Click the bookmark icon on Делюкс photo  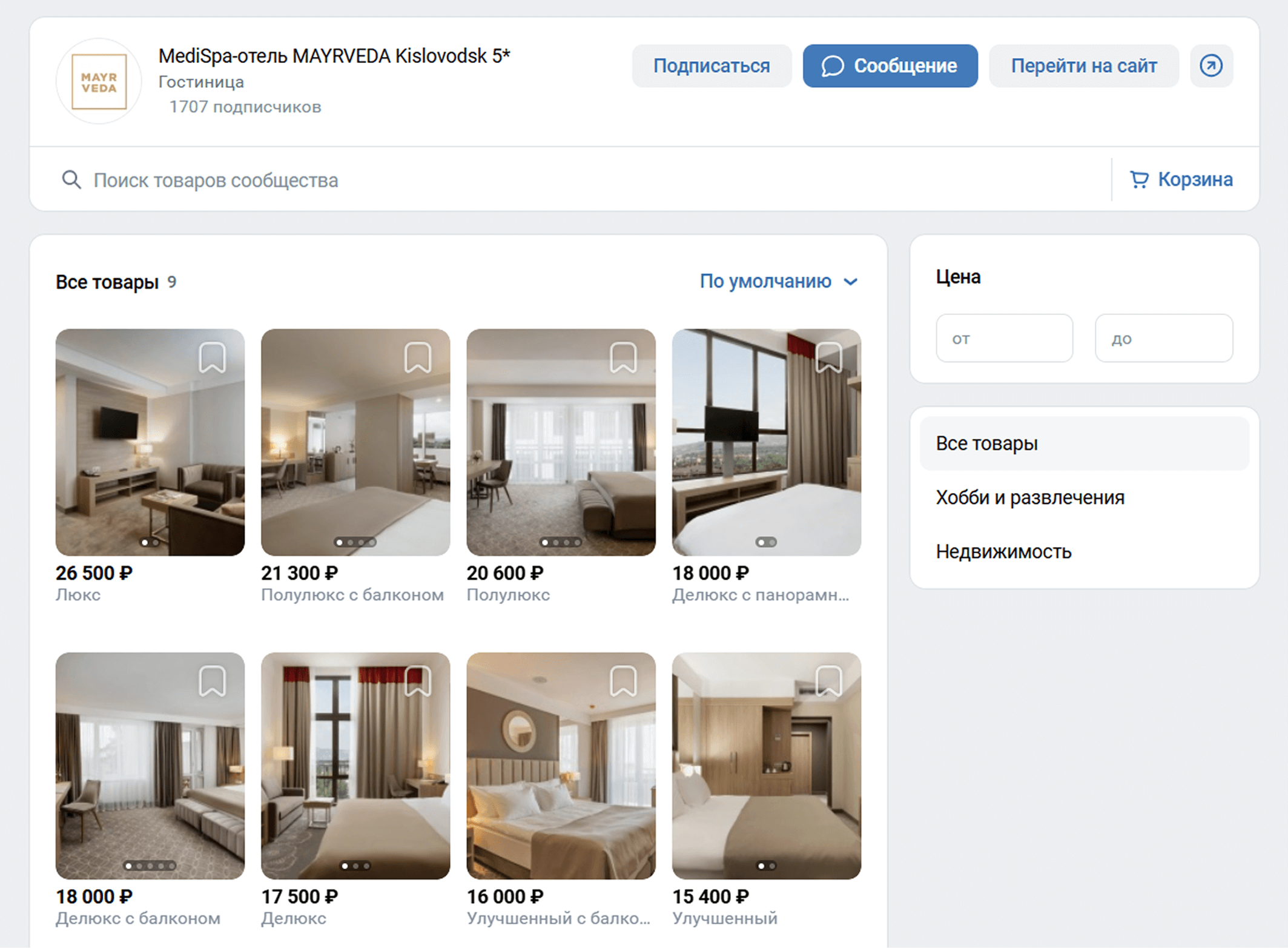point(417,681)
